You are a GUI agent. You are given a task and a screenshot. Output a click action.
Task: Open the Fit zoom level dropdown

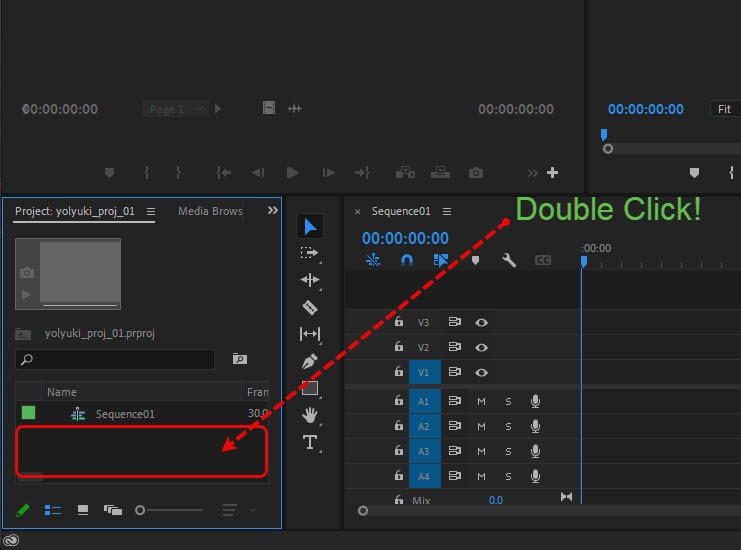pos(724,109)
